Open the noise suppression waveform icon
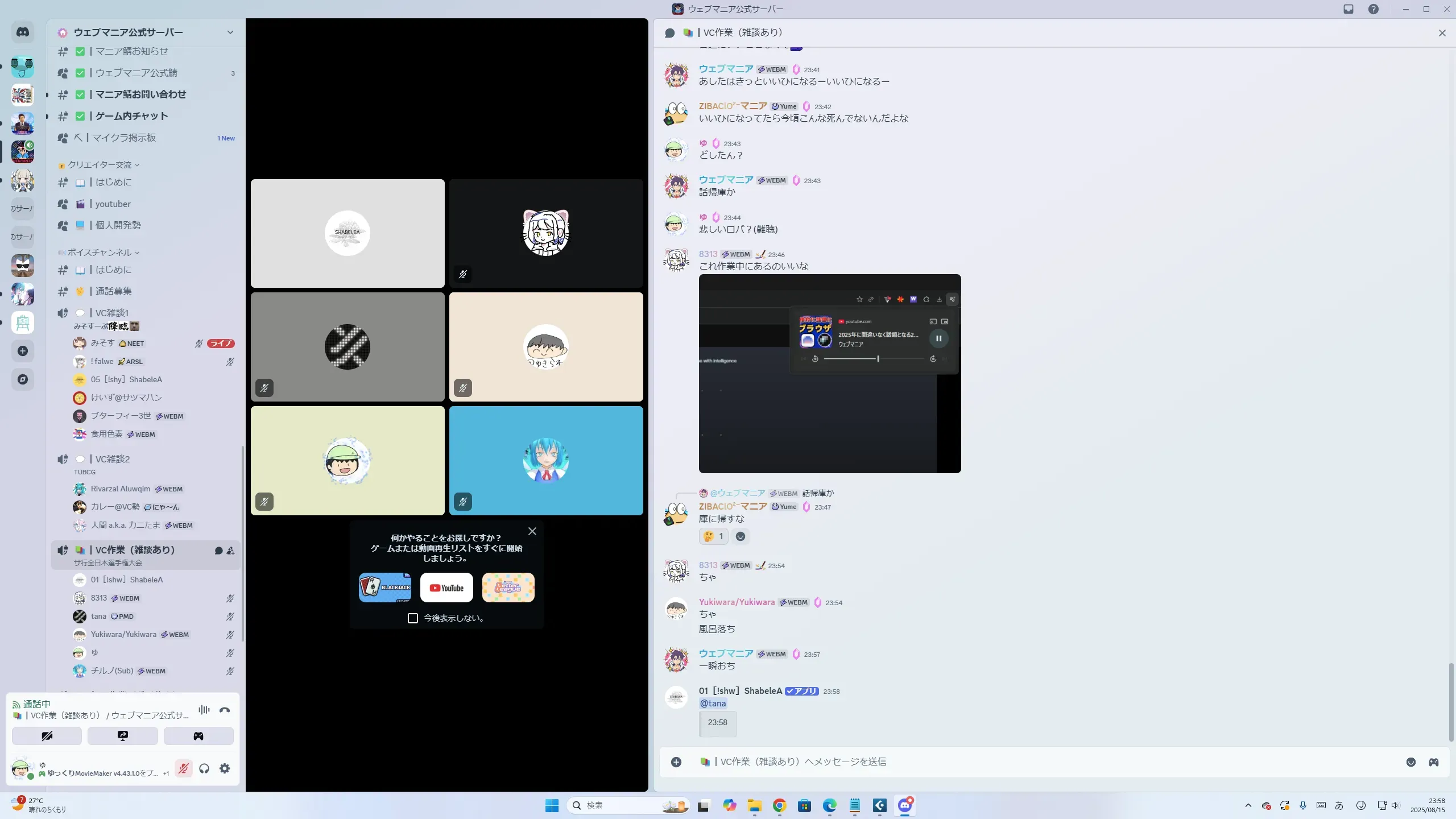Viewport: 1456px width, 819px height. coord(204,710)
